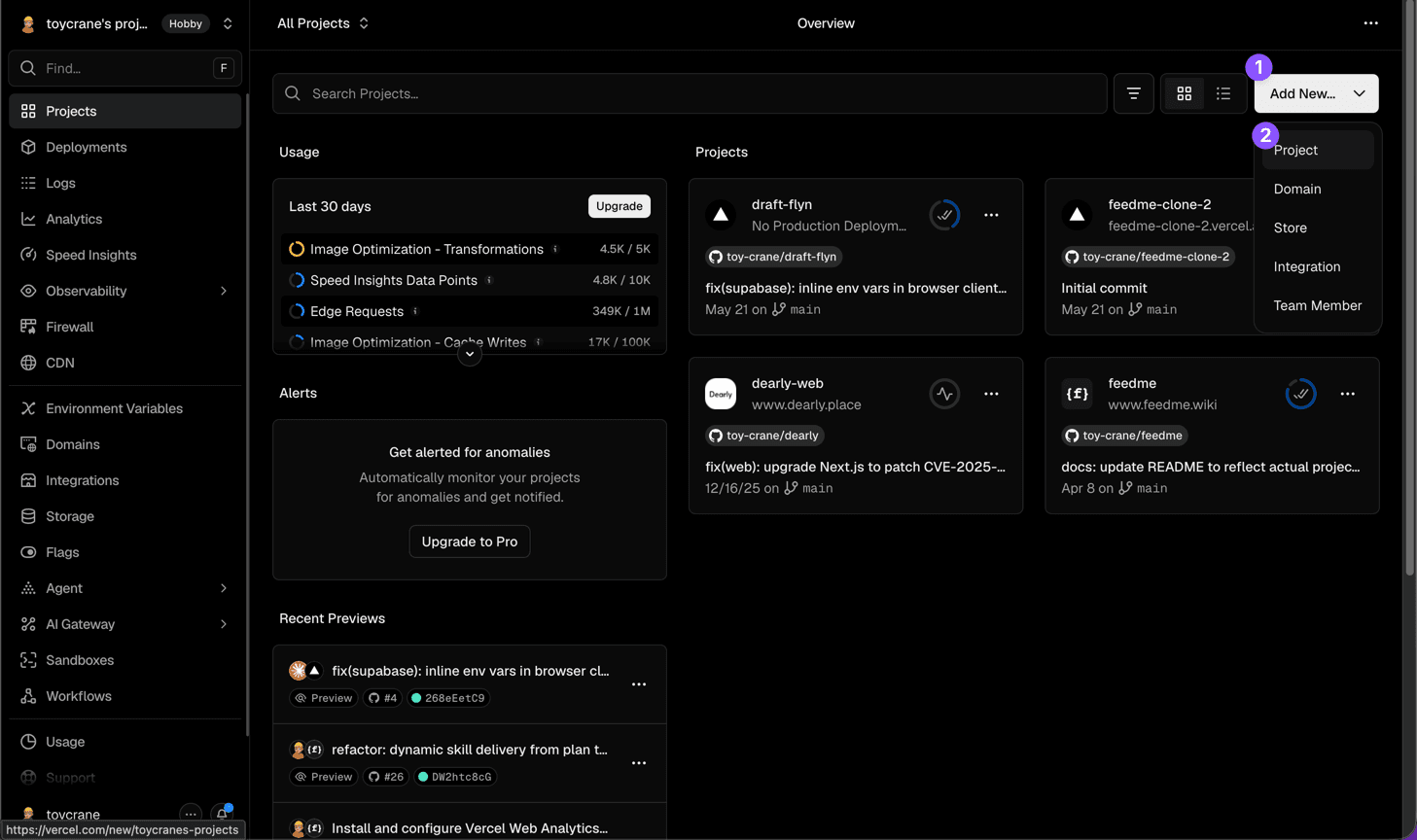1417x840 pixels.
Task: Open the toy-crane/dearly repository link
Action: 764,436
